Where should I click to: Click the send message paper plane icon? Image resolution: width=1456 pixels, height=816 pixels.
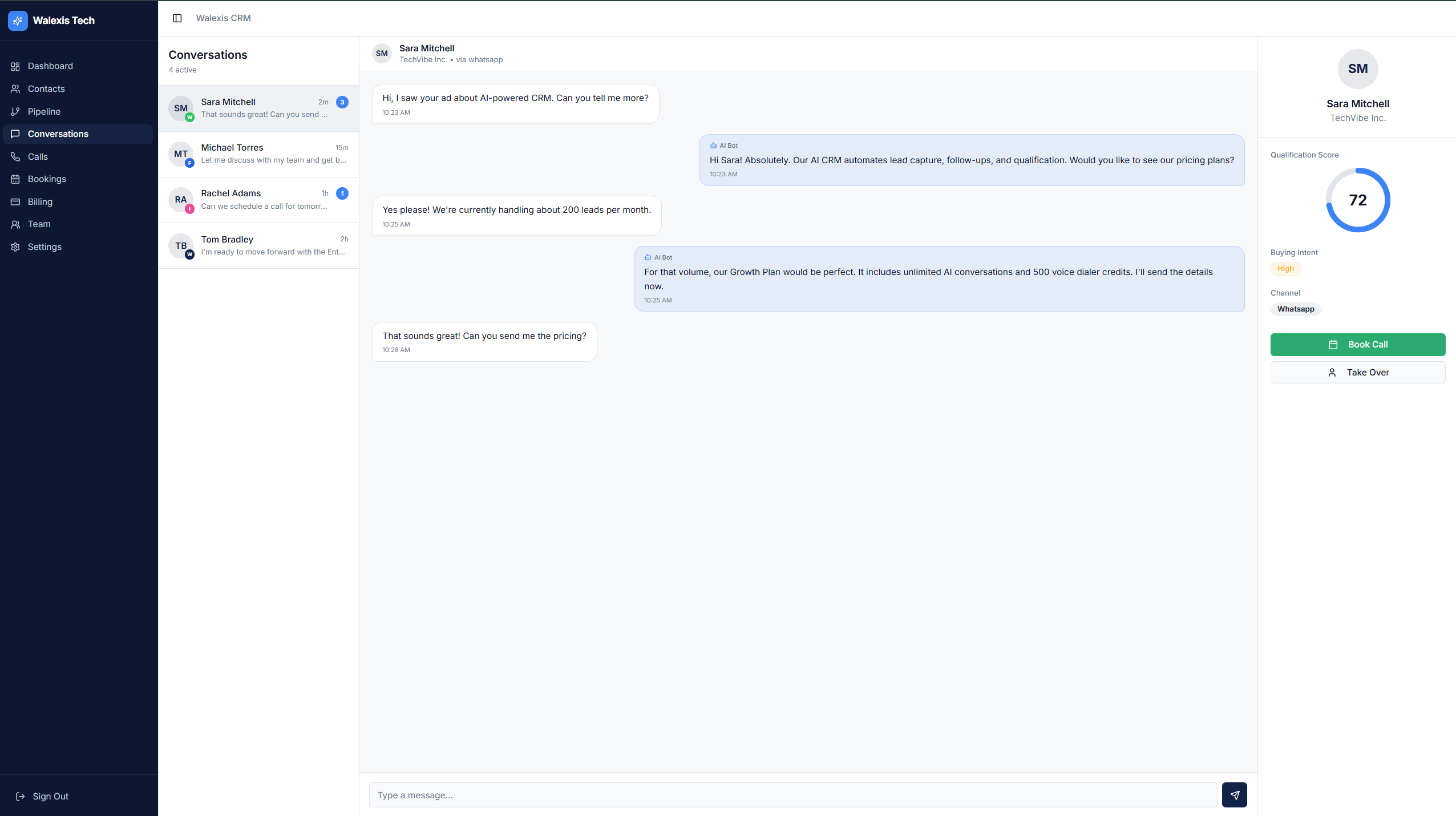[x=1234, y=794]
